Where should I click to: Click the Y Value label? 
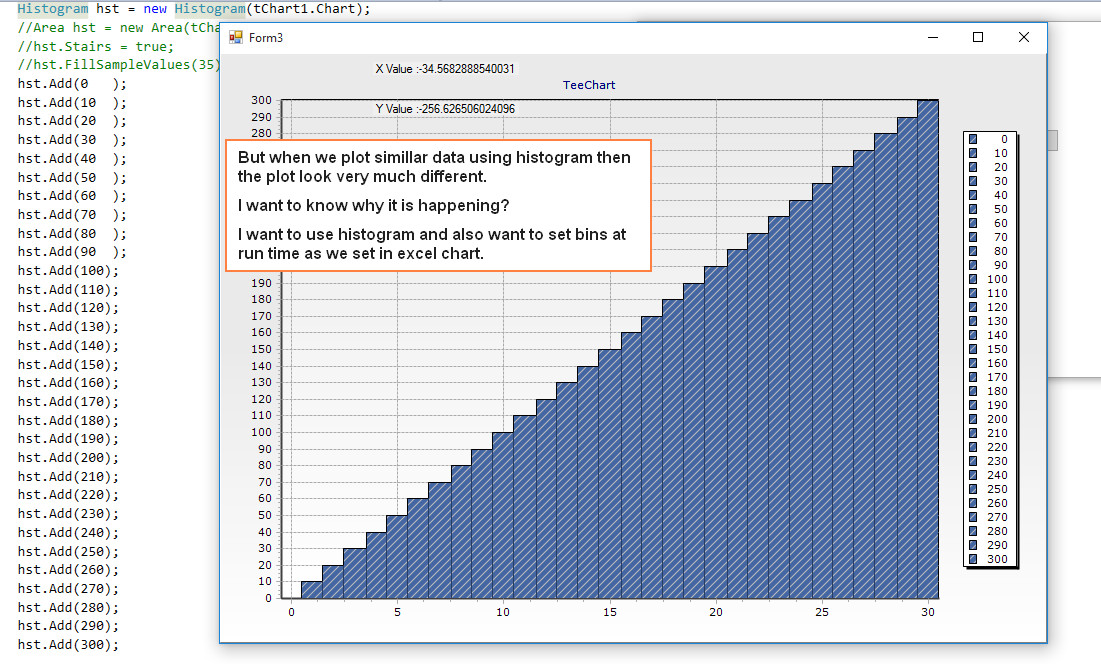pos(445,109)
